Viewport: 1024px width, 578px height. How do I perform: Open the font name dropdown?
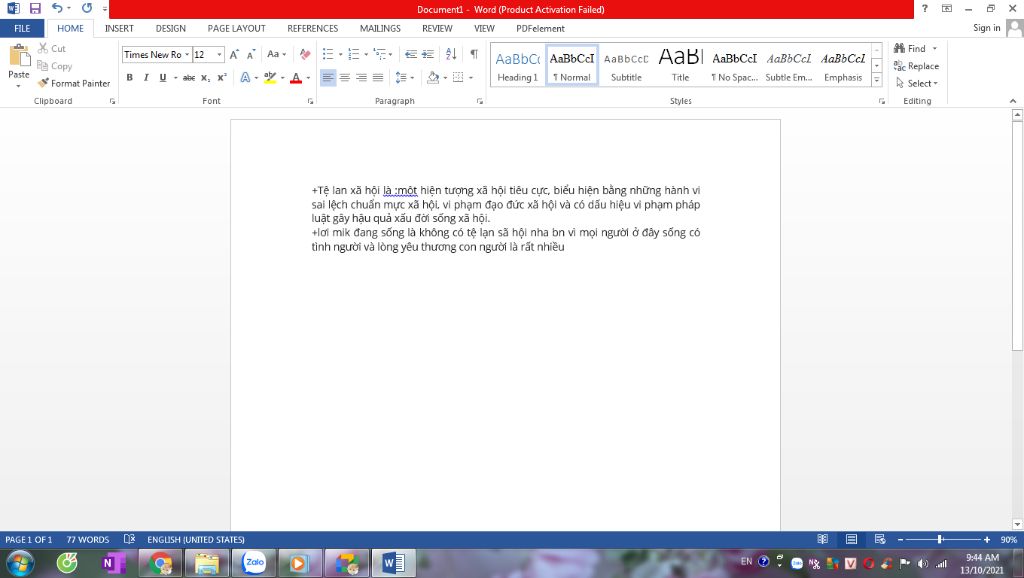pyautogui.click(x=187, y=54)
